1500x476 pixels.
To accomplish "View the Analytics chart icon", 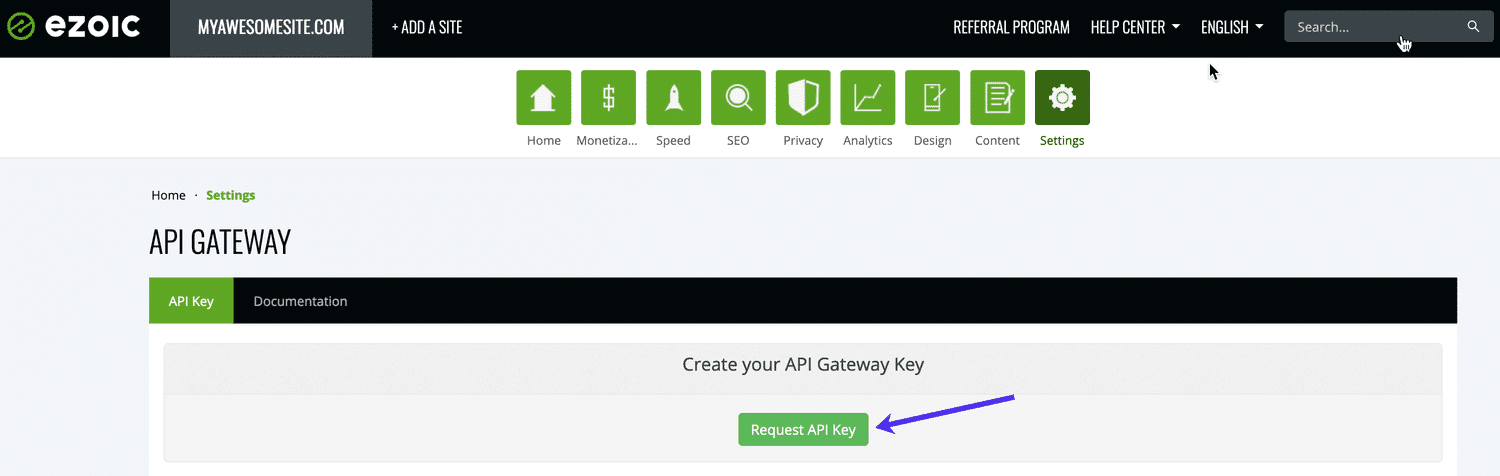I will point(867,98).
